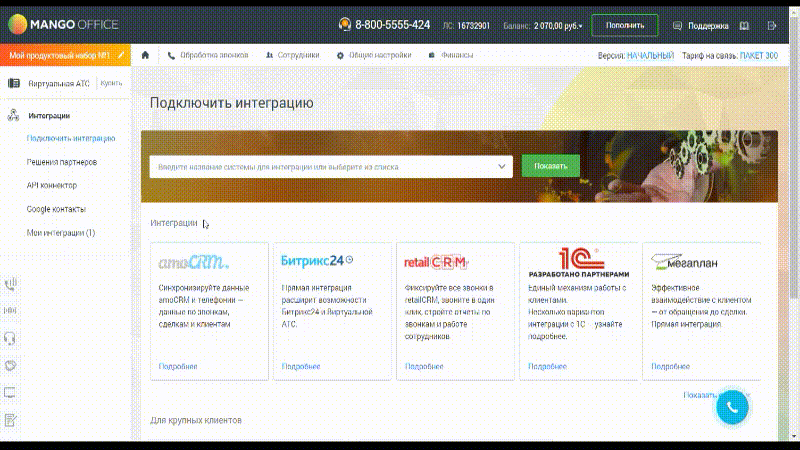The width and height of the screenshot is (800, 450).
Task: Open Сотрудники menu
Action: tap(293, 55)
